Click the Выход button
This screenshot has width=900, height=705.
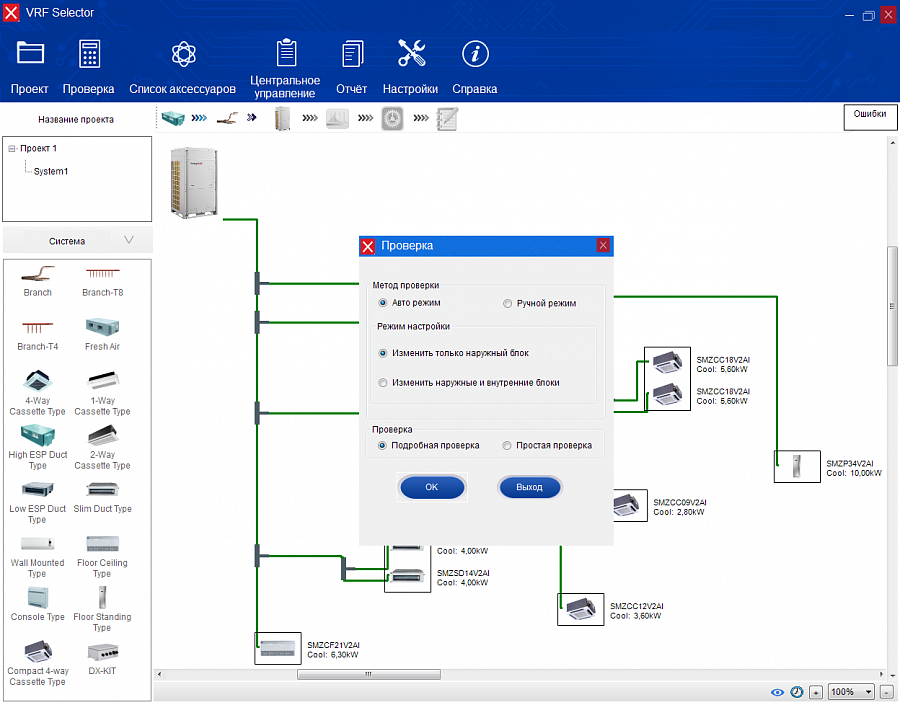click(x=529, y=487)
